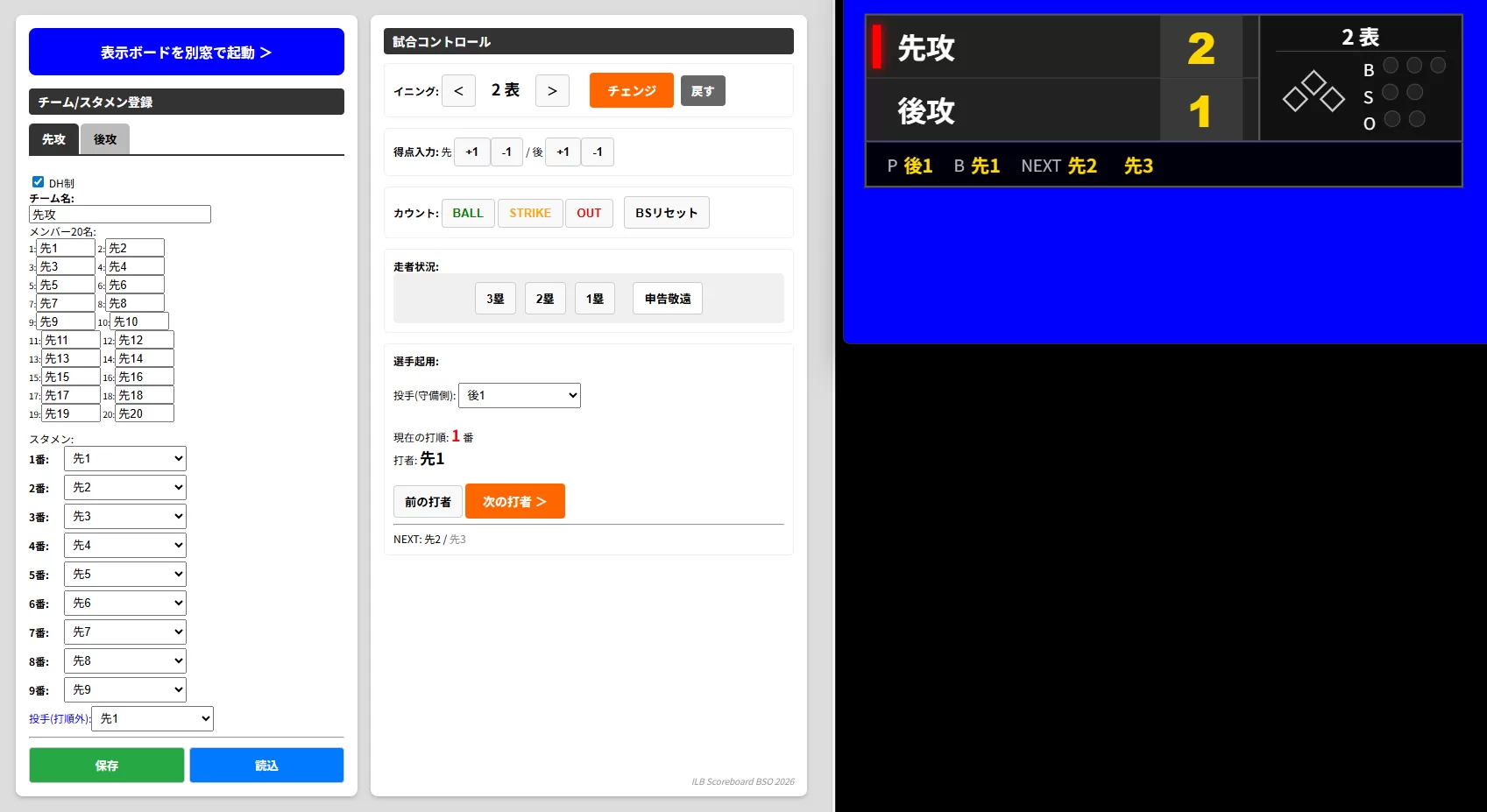Reset the count with BSリセット

click(666, 213)
